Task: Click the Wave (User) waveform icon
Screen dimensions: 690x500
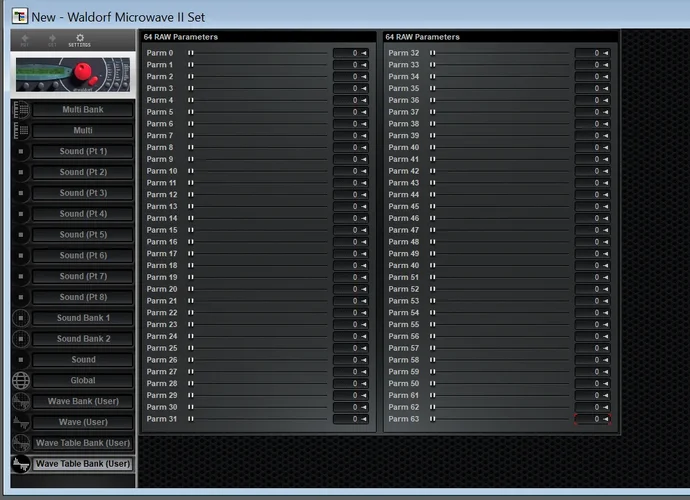Action: [x=21, y=422]
